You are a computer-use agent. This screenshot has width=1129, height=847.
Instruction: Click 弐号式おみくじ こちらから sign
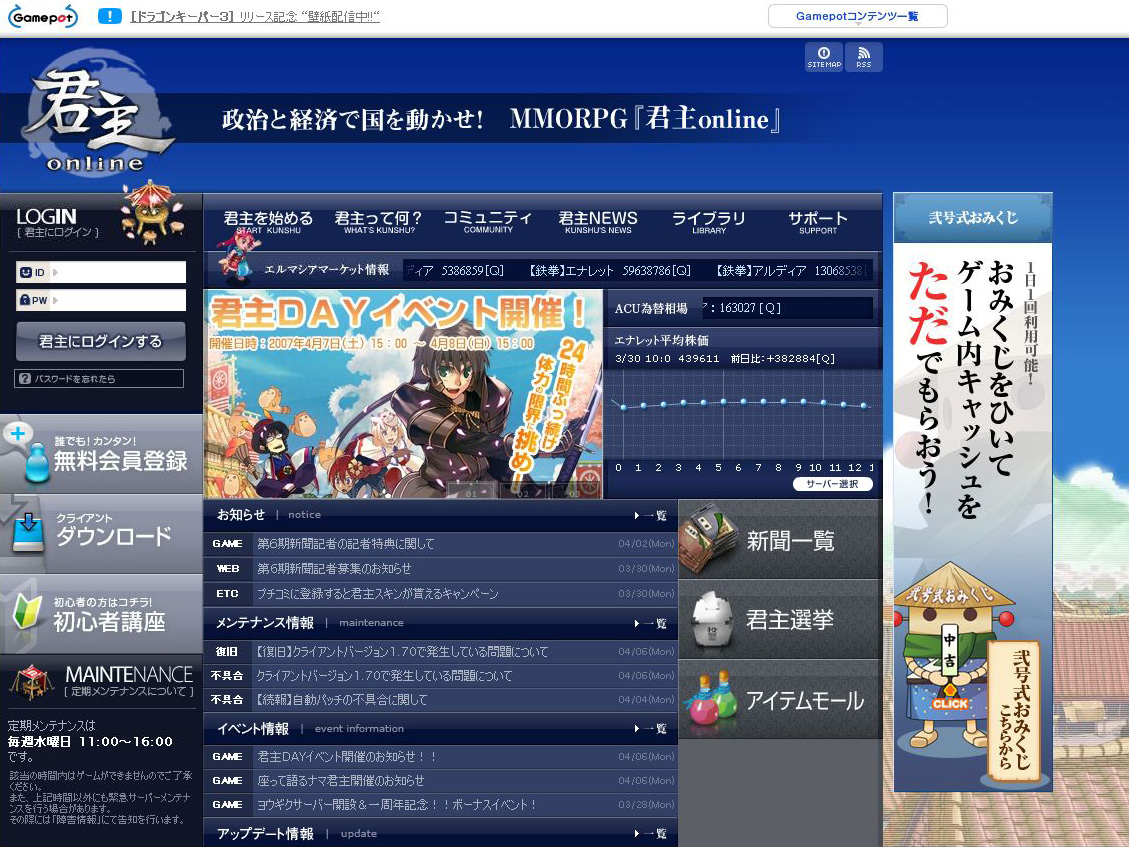tap(1015, 710)
